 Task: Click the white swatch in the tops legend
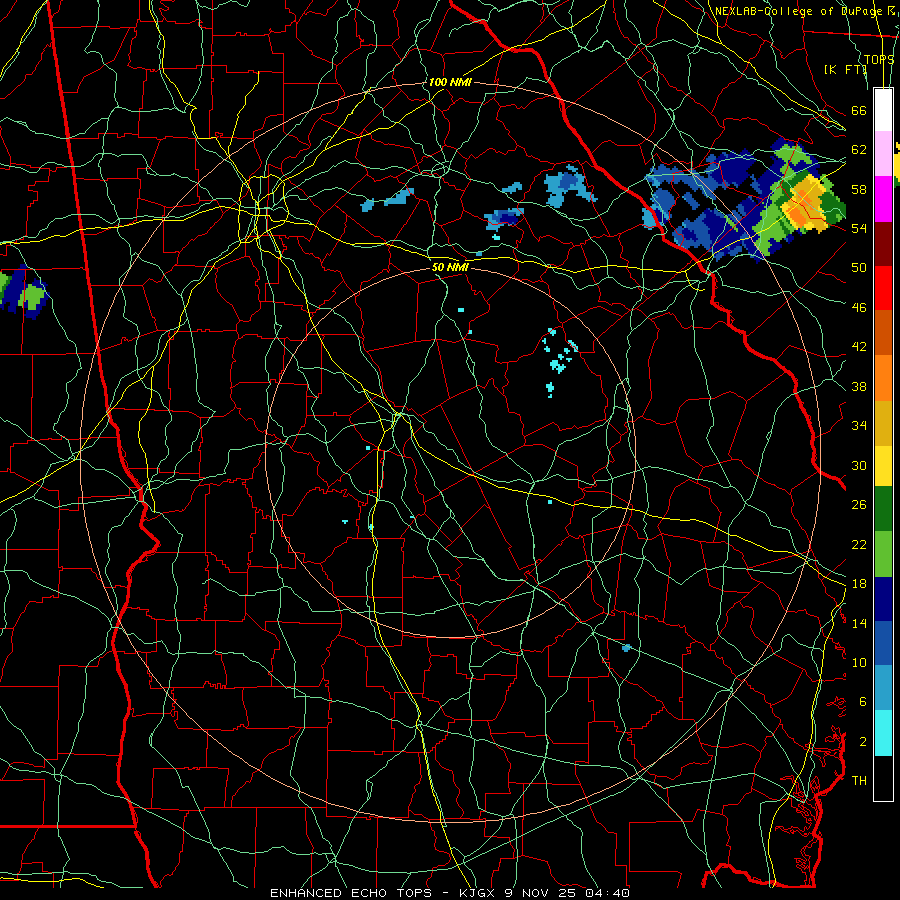tap(883, 110)
